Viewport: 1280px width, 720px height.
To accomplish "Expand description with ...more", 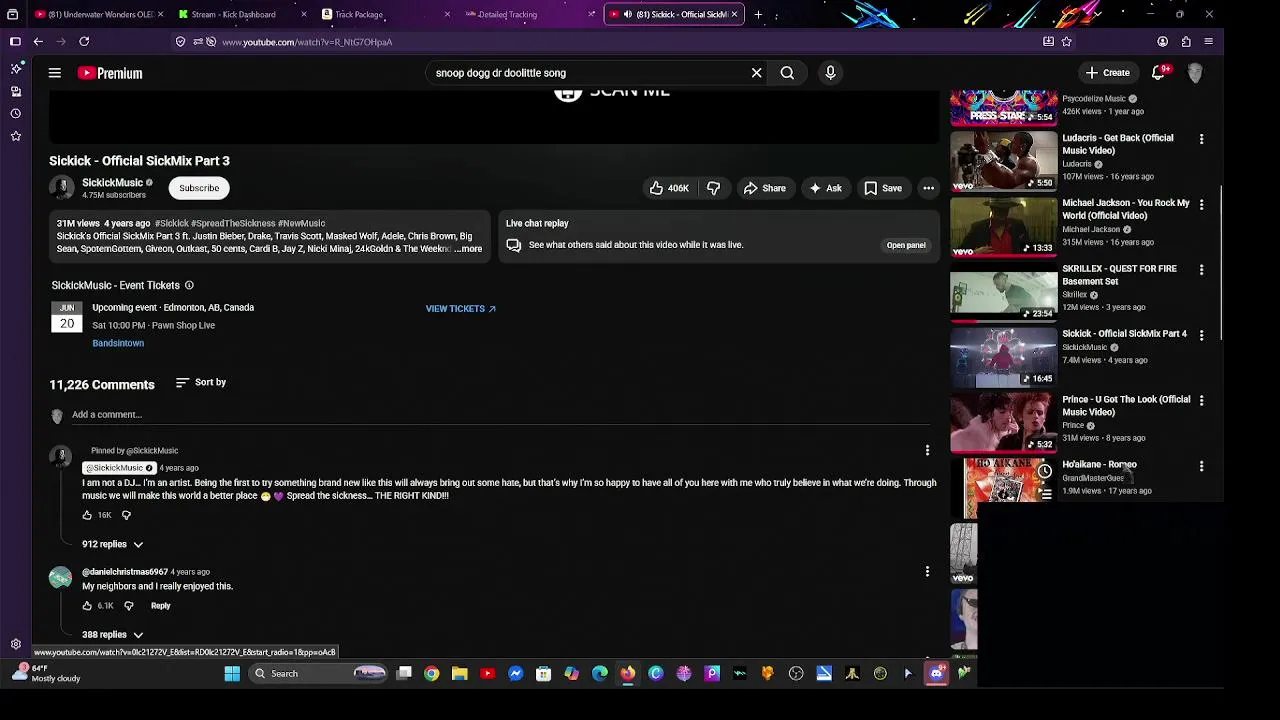I will pos(468,249).
